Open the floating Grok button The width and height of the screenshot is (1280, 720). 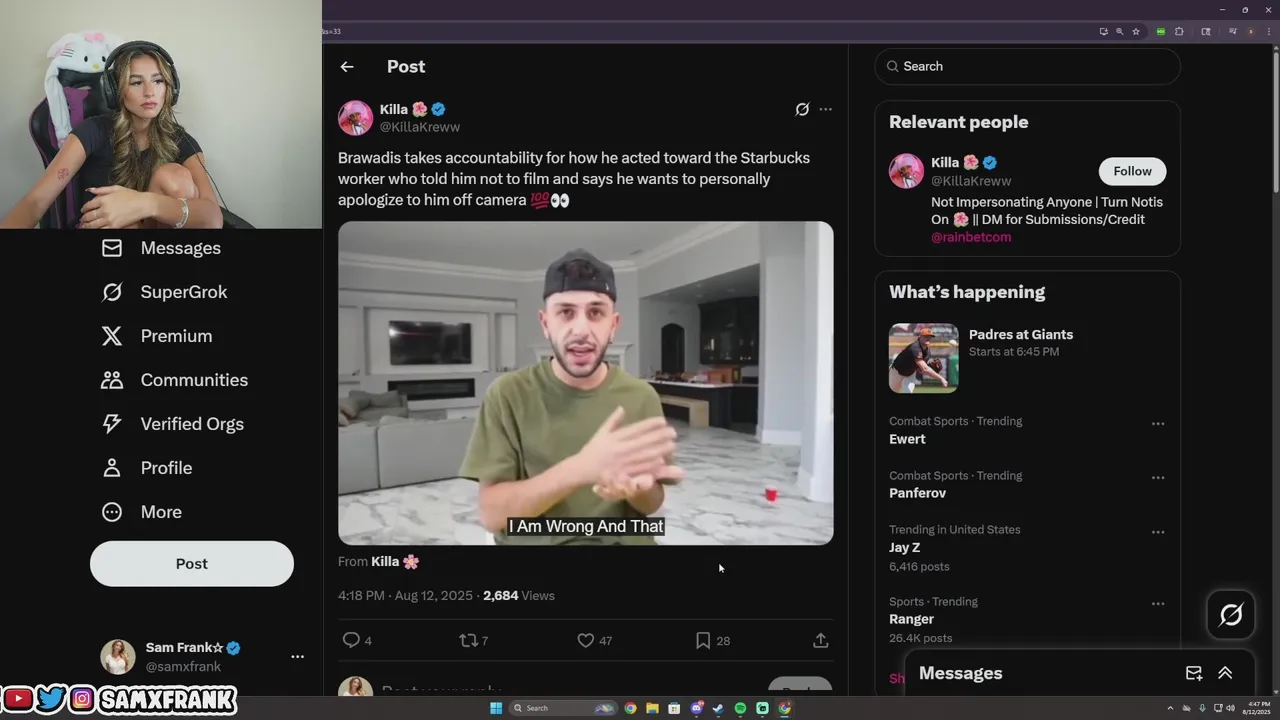pos(1231,614)
